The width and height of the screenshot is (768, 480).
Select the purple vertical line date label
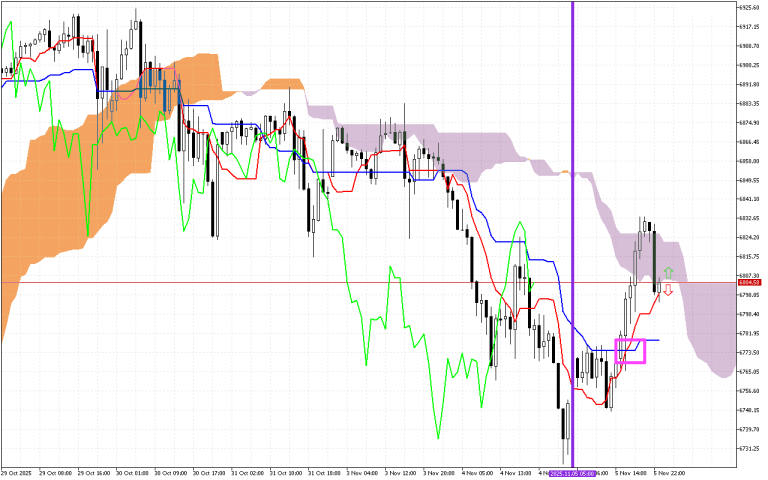(572, 474)
